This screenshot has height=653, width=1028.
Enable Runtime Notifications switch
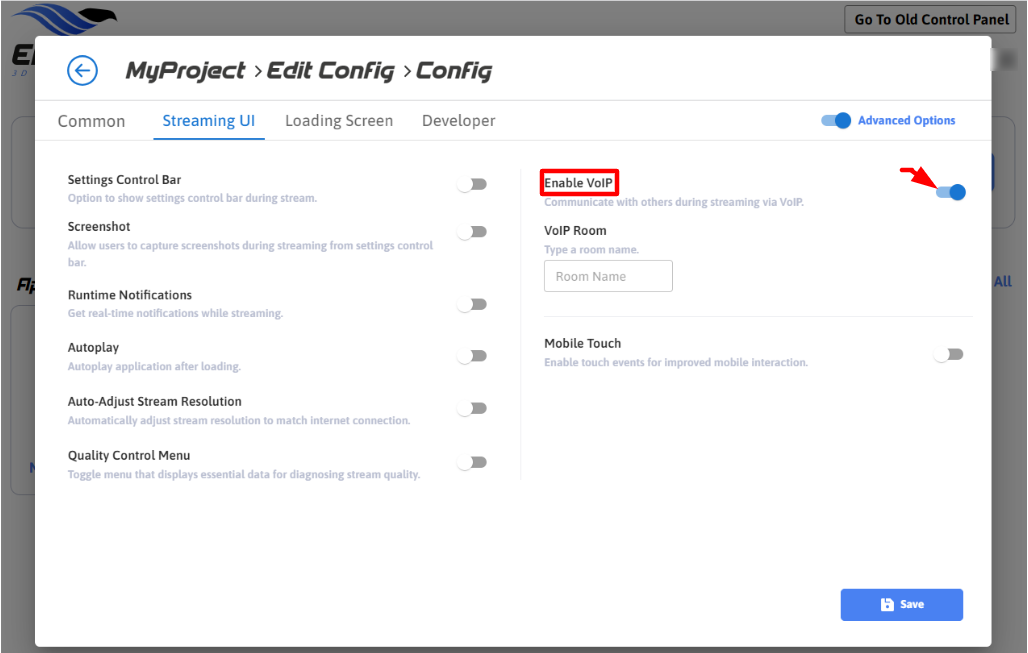[472, 305]
